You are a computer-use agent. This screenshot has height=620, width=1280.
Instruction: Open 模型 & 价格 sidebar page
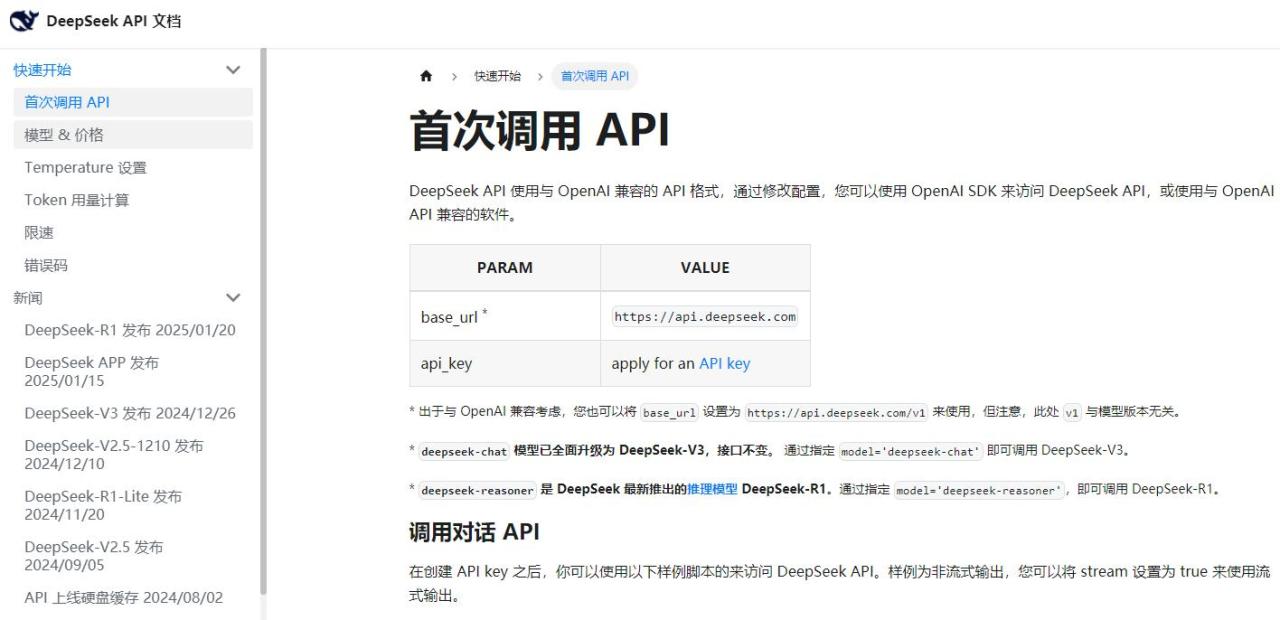click(133, 135)
